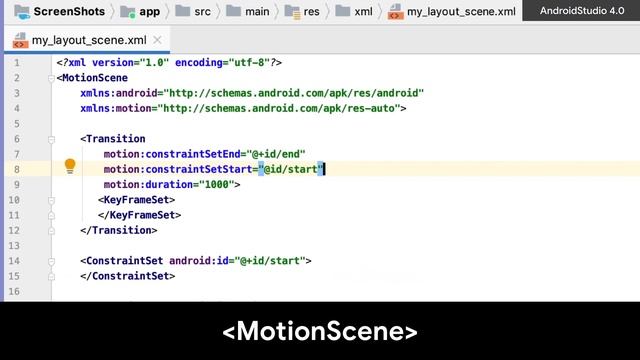The image size is (640, 360).
Task: Click the res-auto schema URL on line 4
Action: coord(279,108)
